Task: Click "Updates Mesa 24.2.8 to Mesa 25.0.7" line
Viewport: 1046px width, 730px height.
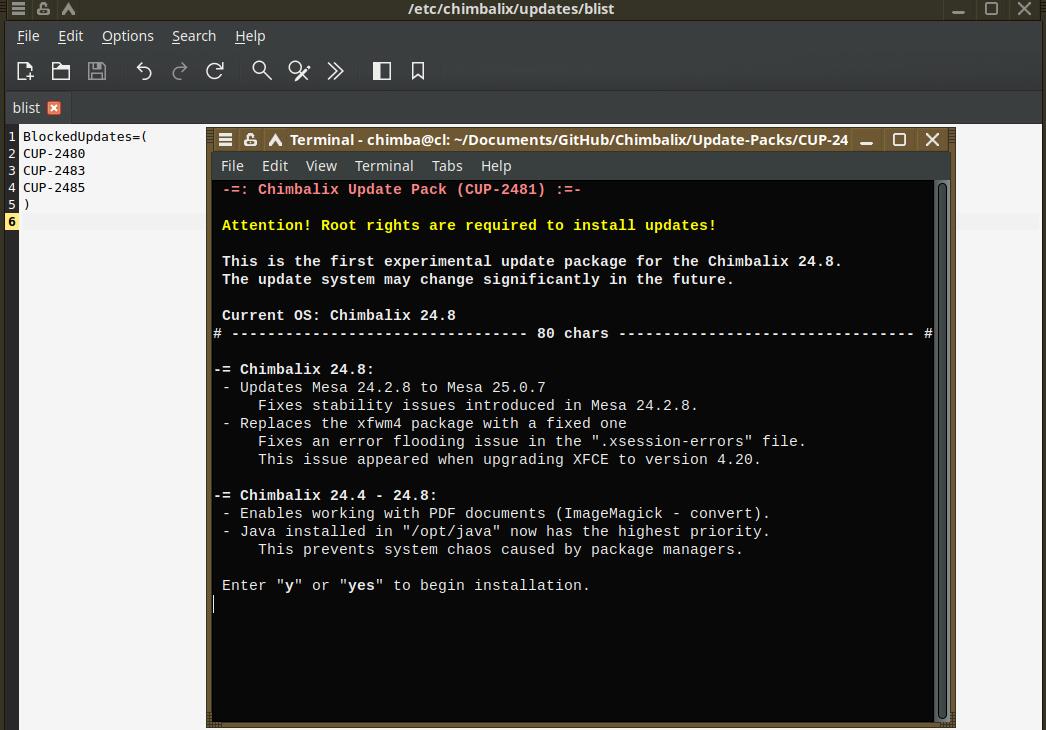Action: 392,388
